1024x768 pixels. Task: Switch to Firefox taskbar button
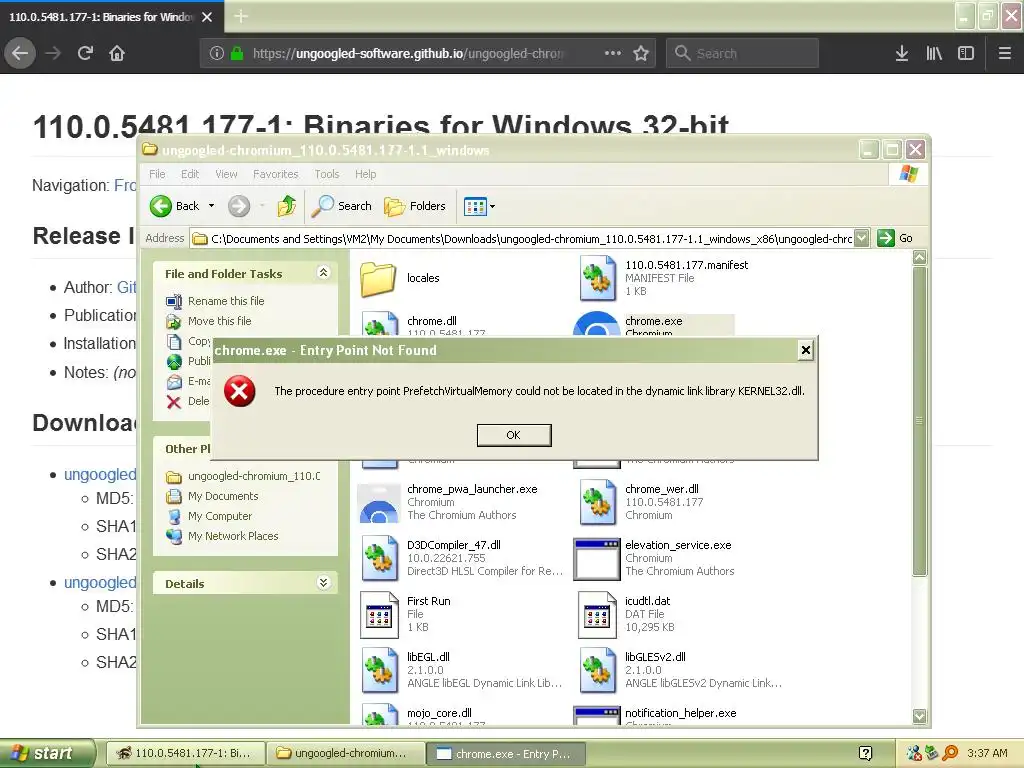(x=185, y=753)
